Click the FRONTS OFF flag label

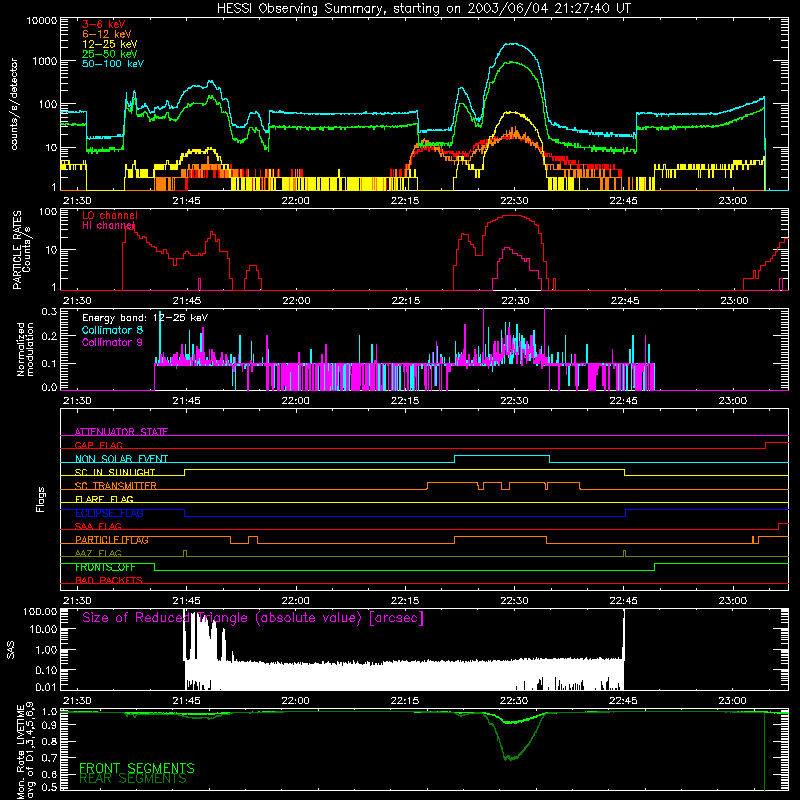[x=105, y=567]
